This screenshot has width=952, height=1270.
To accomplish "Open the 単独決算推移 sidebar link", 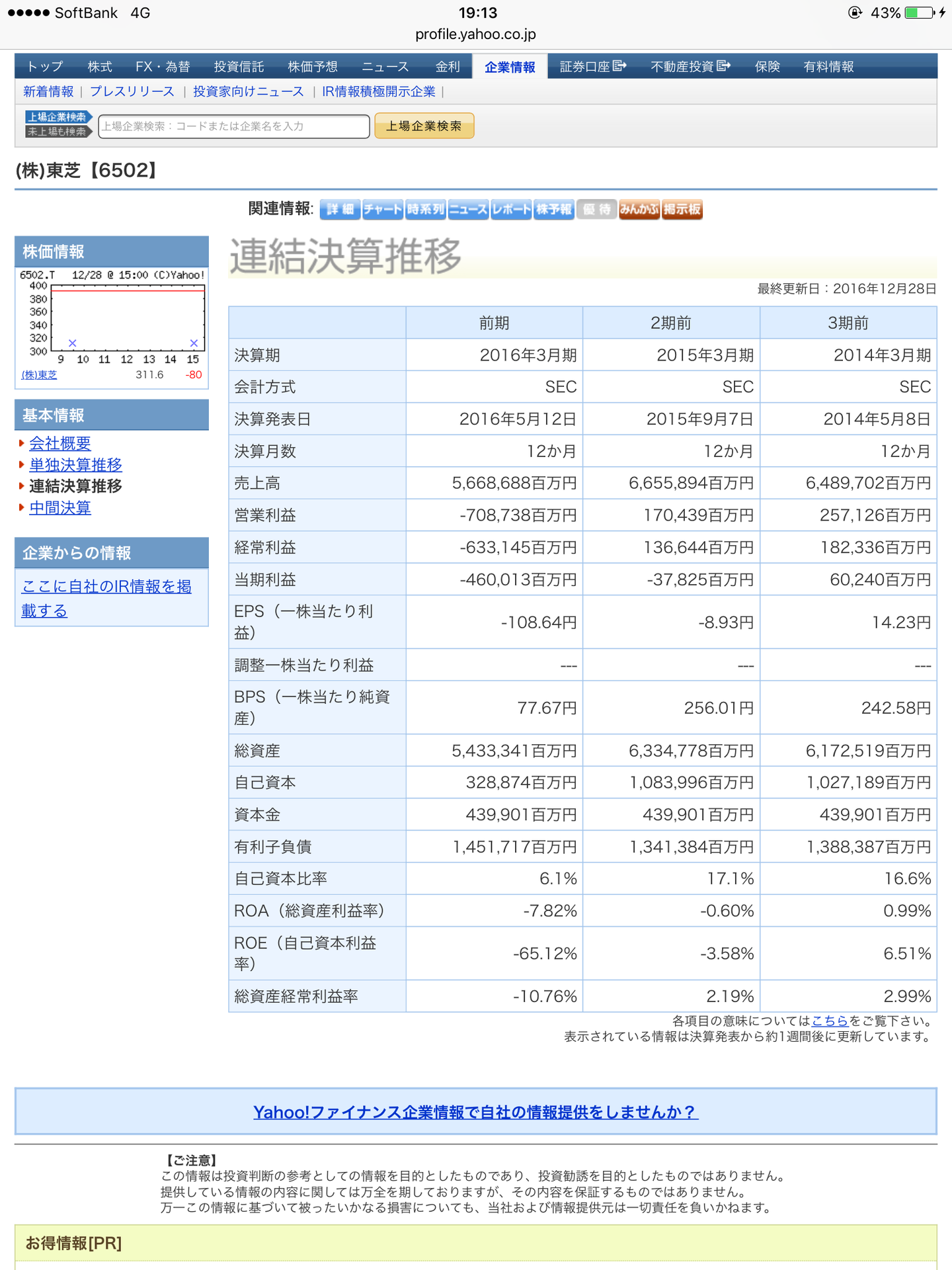I will pos(75,464).
